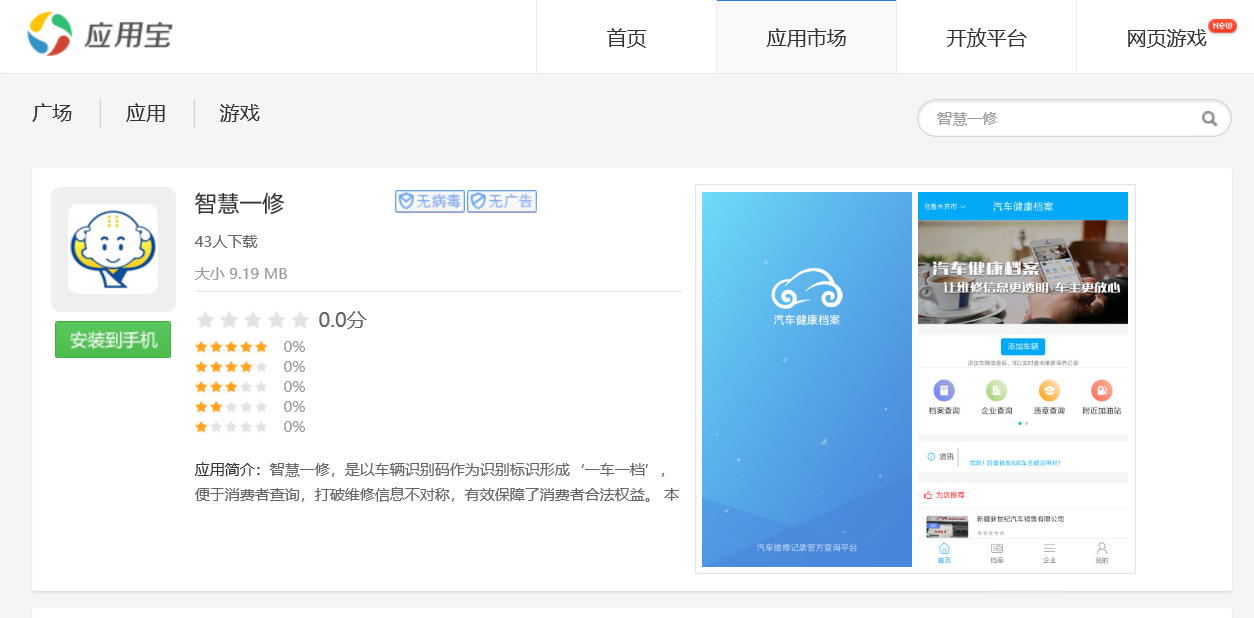
Task: Click the 企业 bottom icon in screenshot
Action: coord(1049,553)
